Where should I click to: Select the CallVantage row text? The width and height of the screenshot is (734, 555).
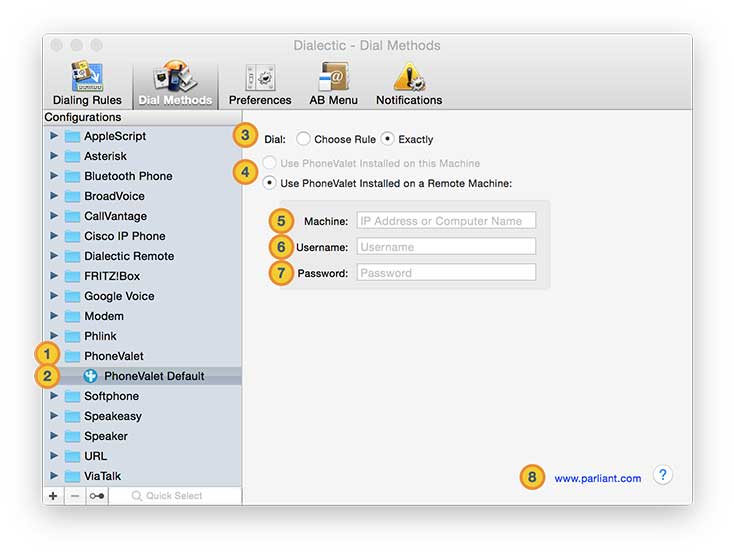(115, 216)
